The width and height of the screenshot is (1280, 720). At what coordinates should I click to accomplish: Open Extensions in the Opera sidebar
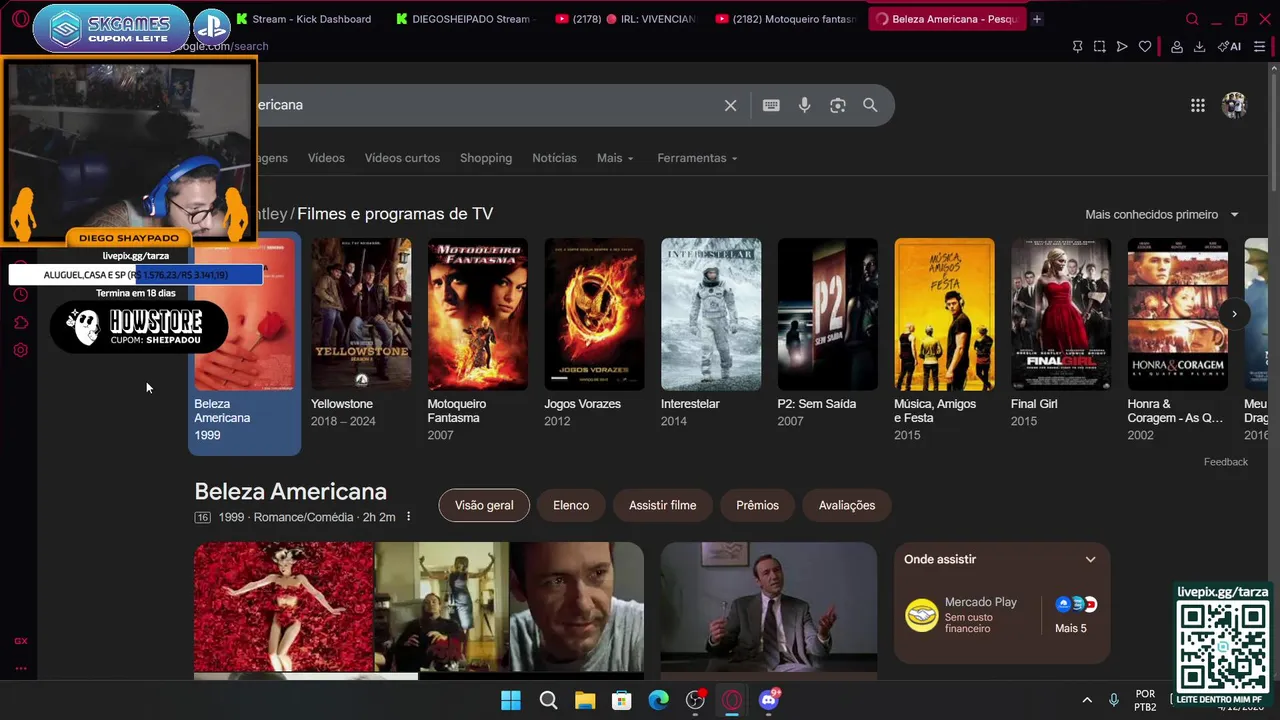click(x=20, y=322)
